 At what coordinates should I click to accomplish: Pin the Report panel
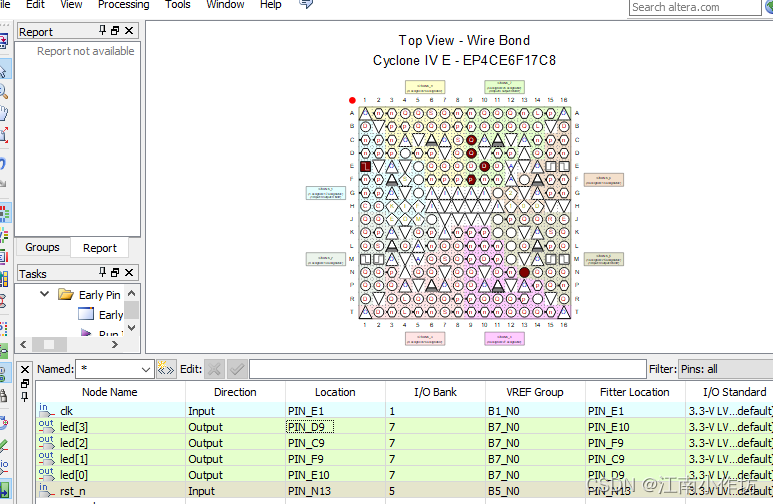[x=103, y=31]
